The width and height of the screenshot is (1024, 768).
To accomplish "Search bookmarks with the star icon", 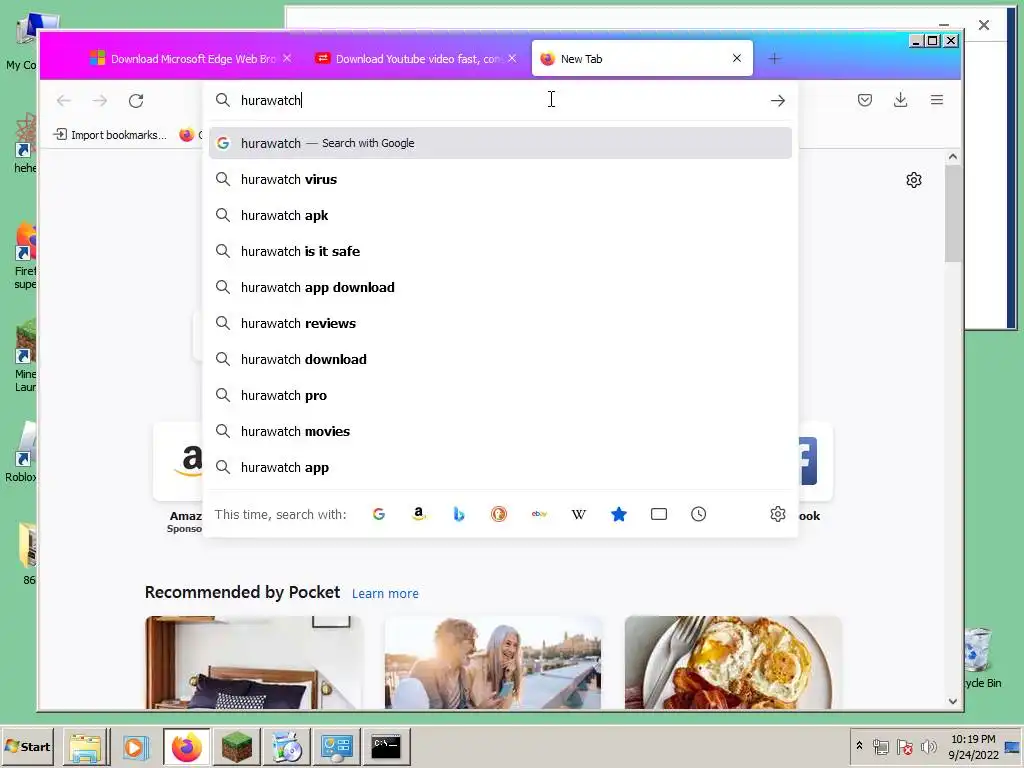I will pos(618,515).
